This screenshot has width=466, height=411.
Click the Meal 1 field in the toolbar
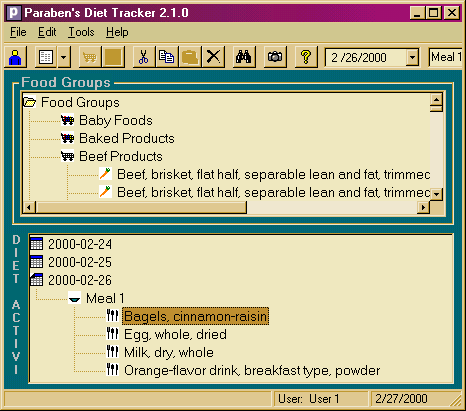point(446,57)
